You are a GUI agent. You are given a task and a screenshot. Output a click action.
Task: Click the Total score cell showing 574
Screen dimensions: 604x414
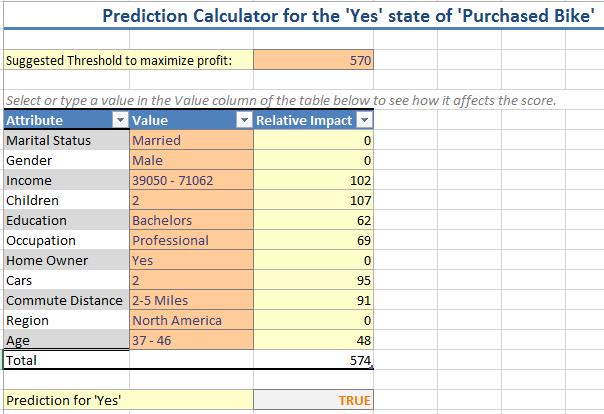pos(313,360)
